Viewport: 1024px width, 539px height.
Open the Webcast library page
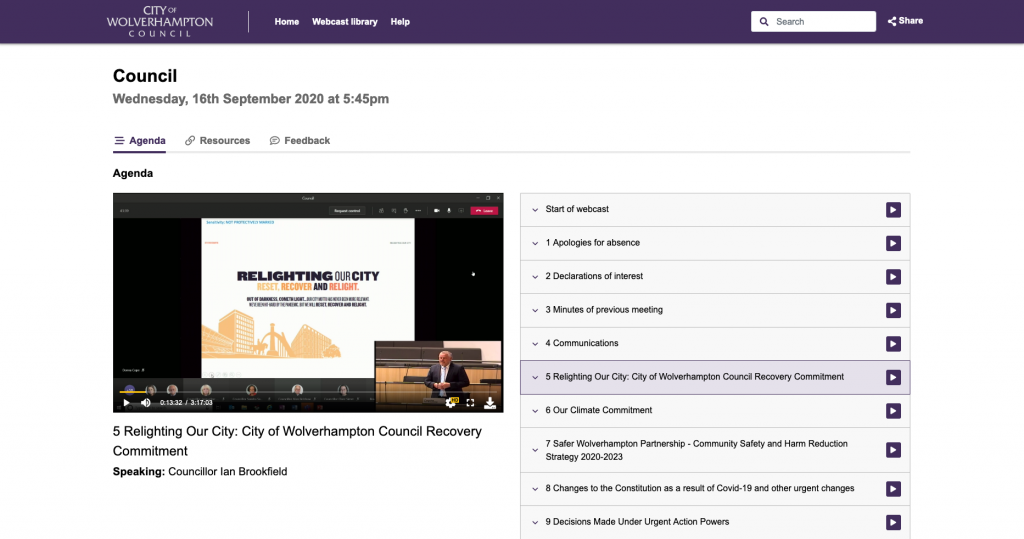(345, 22)
